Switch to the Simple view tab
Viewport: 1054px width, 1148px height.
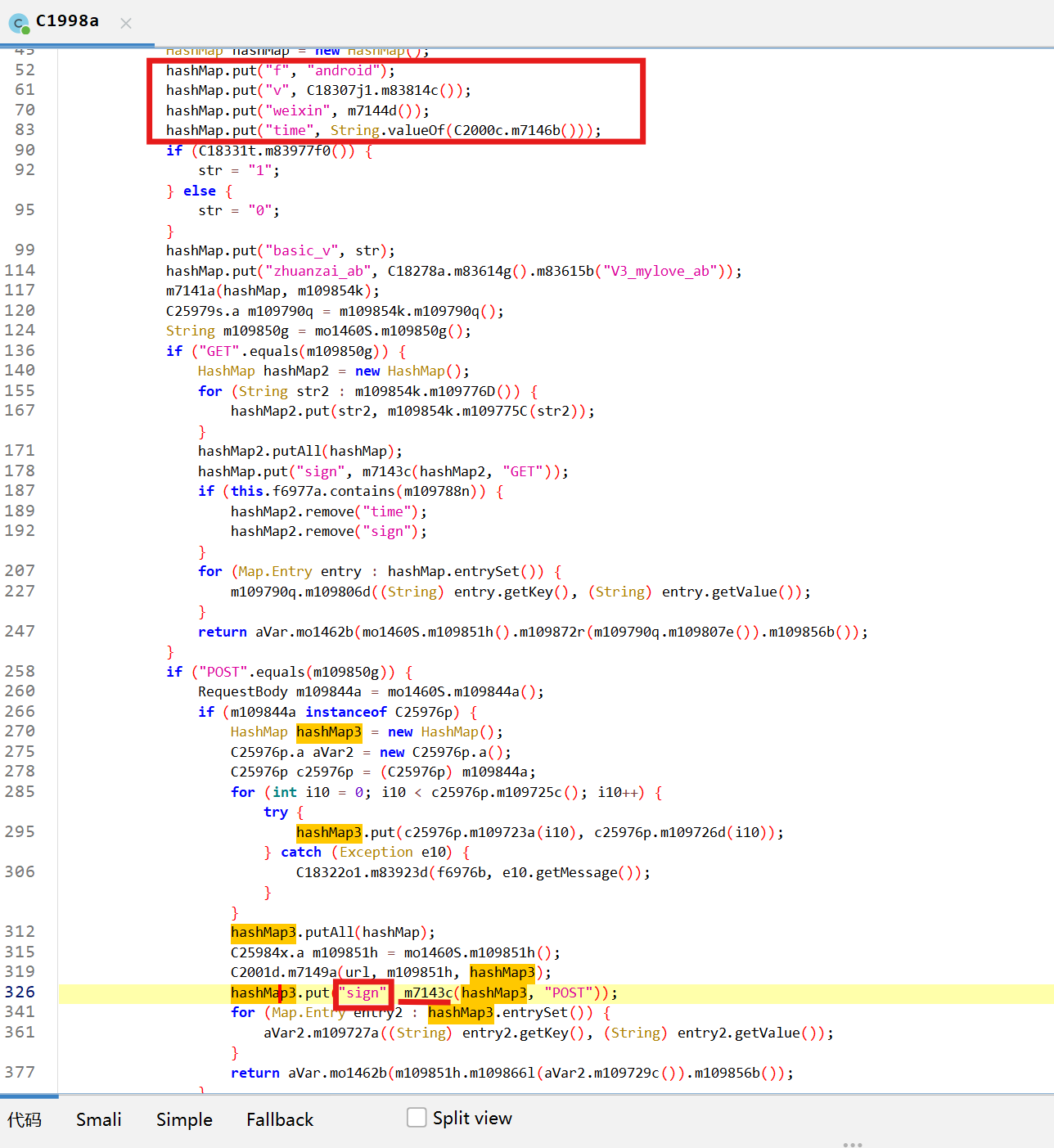coord(184,1119)
